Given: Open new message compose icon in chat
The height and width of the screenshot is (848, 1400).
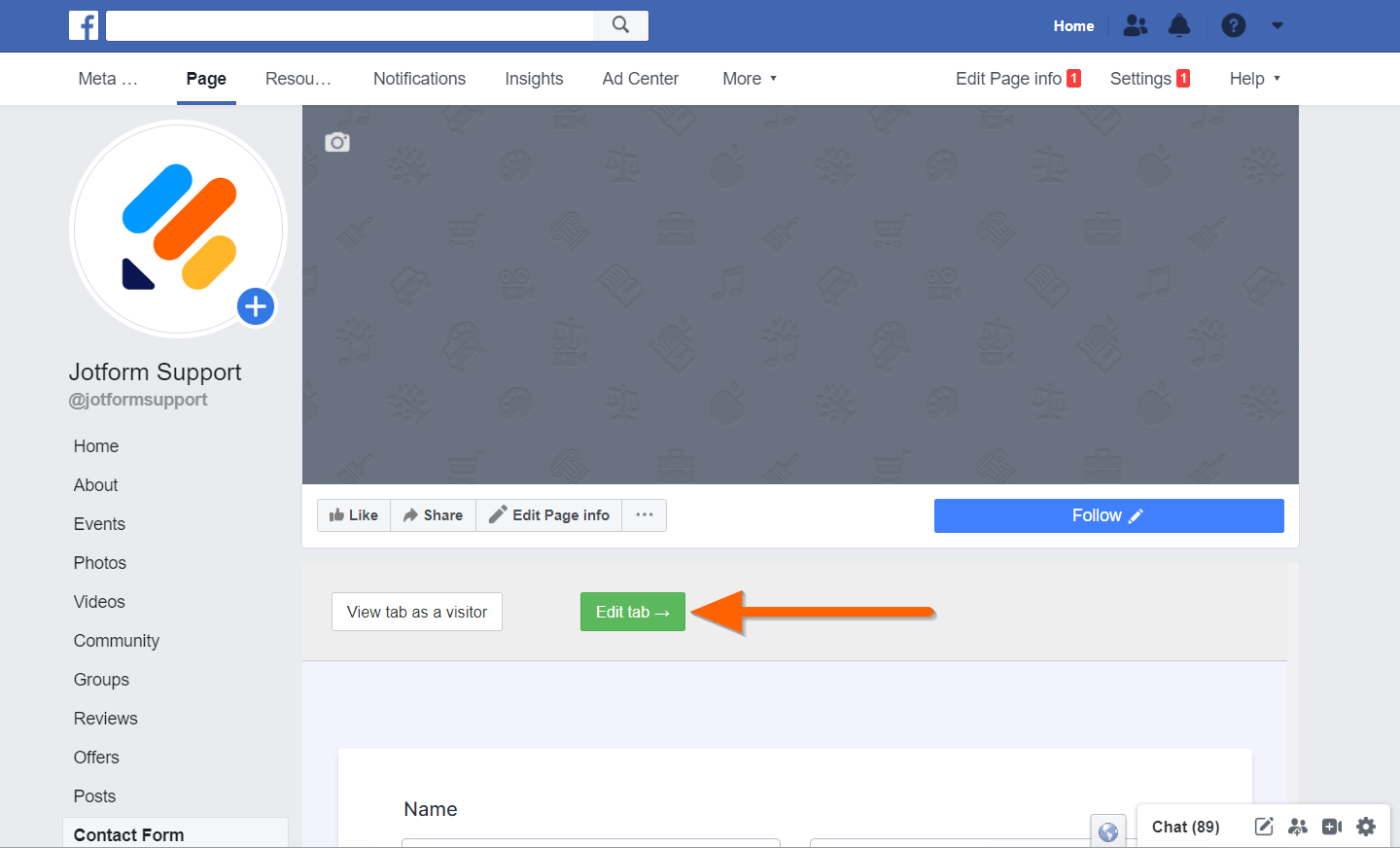Looking at the screenshot, I should pos(1264,827).
